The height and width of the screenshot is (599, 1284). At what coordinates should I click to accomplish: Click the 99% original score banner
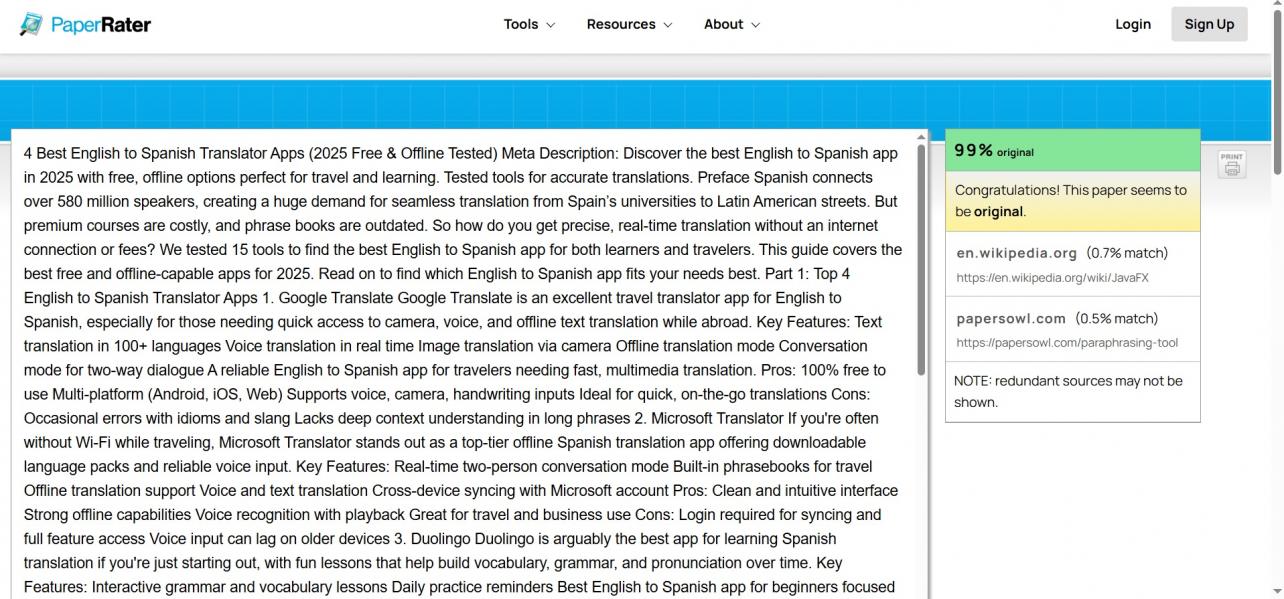coord(1072,150)
